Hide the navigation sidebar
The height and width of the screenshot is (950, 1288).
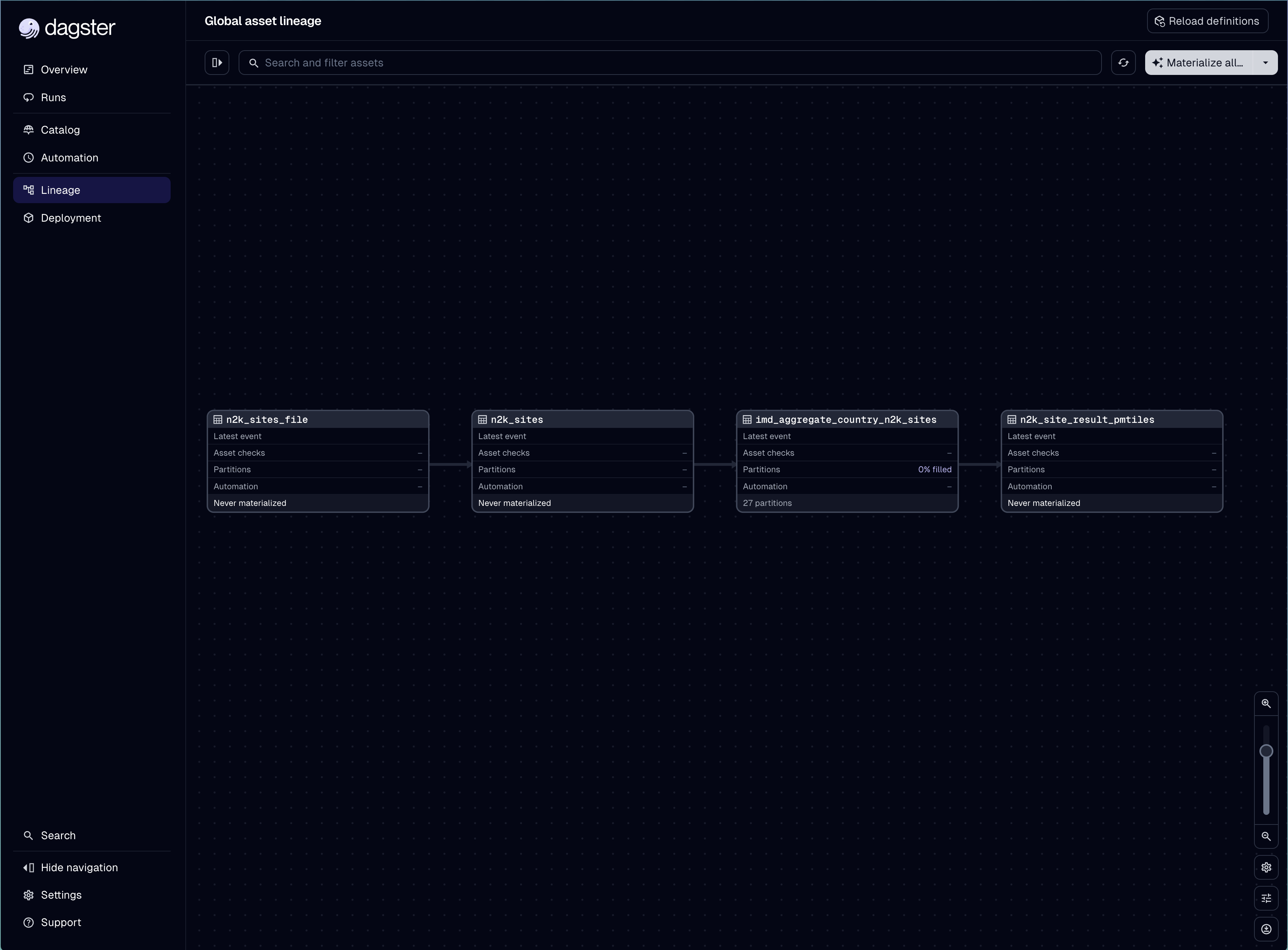(x=92, y=867)
